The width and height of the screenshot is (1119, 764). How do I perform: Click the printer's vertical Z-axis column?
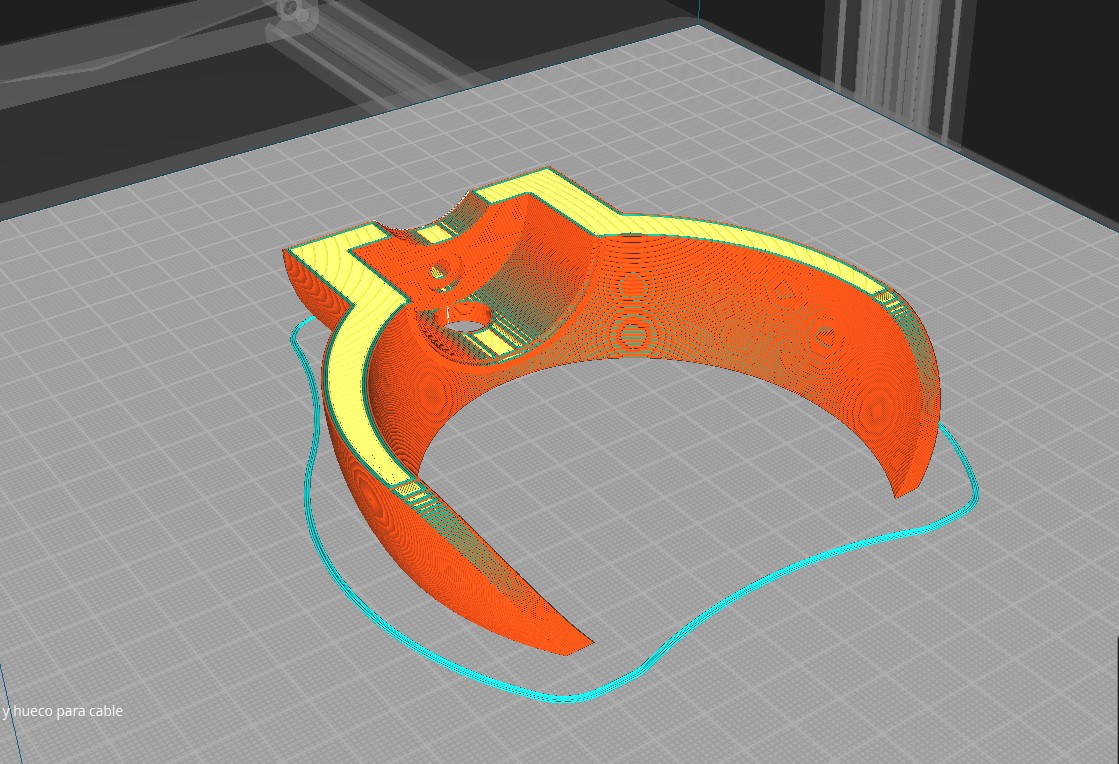(900, 60)
